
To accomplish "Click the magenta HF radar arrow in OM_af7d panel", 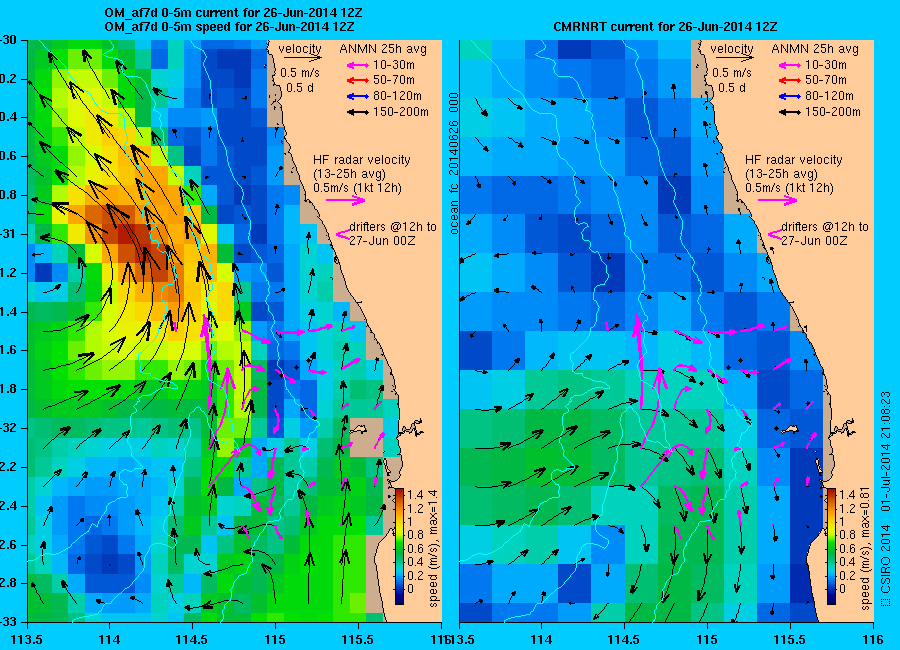I will [346, 200].
